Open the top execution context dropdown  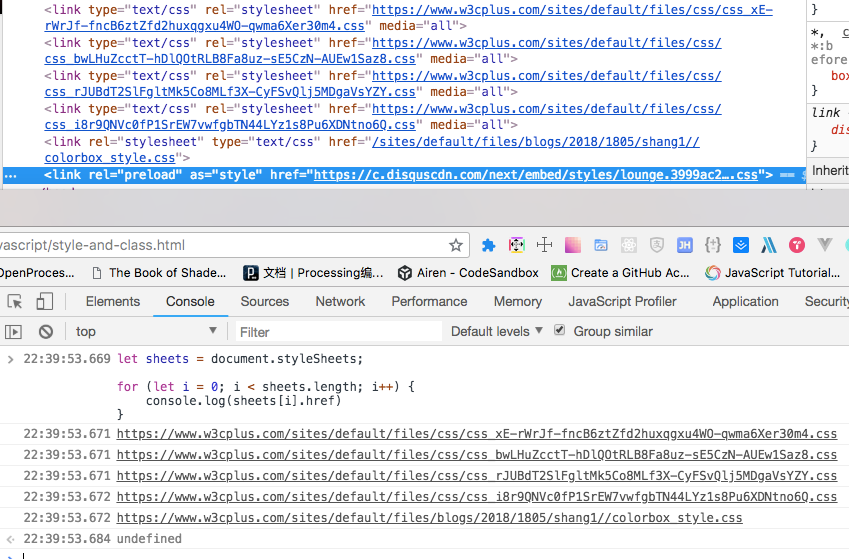pos(146,332)
